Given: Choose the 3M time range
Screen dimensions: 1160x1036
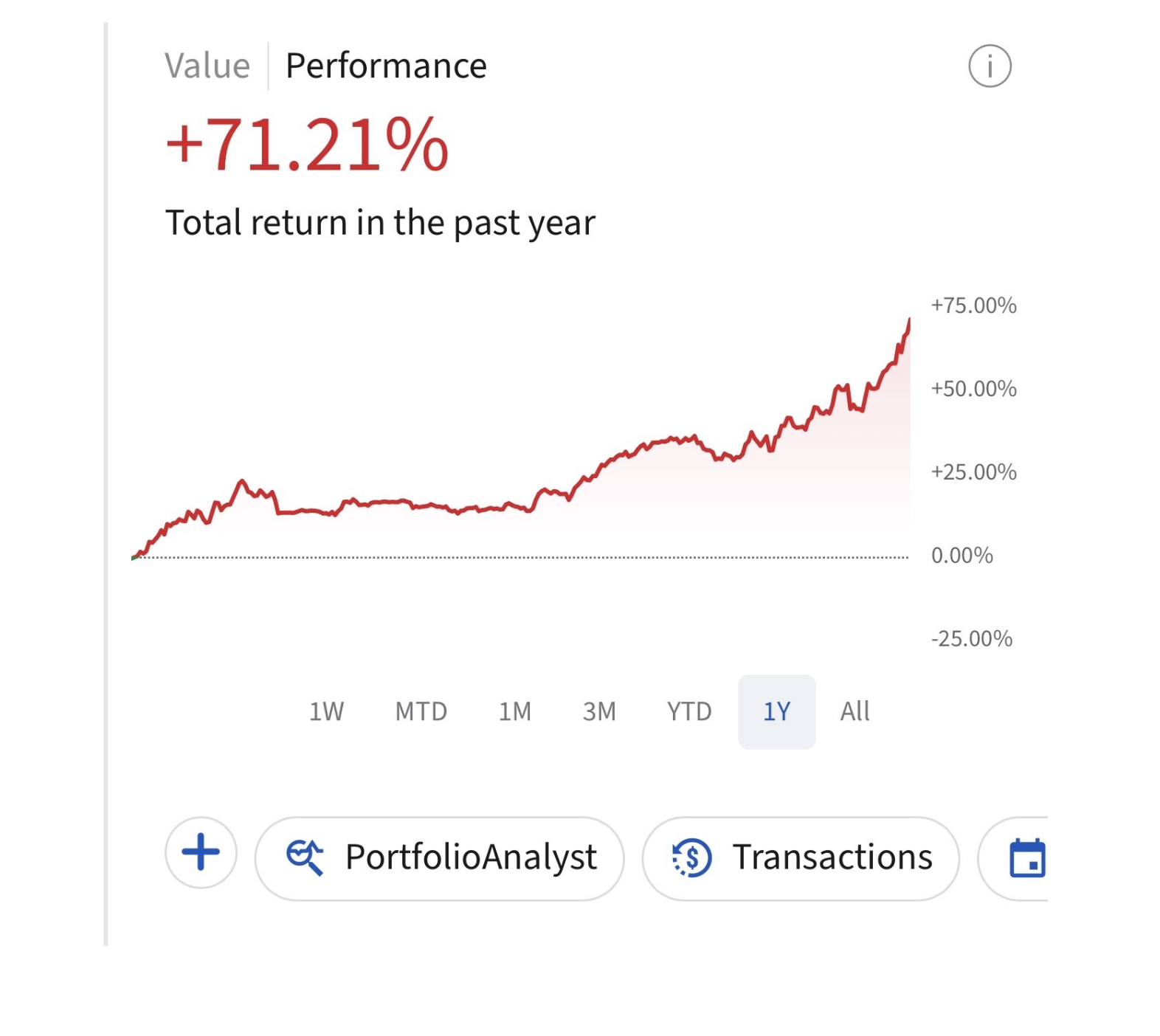Looking at the screenshot, I should (x=599, y=711).
